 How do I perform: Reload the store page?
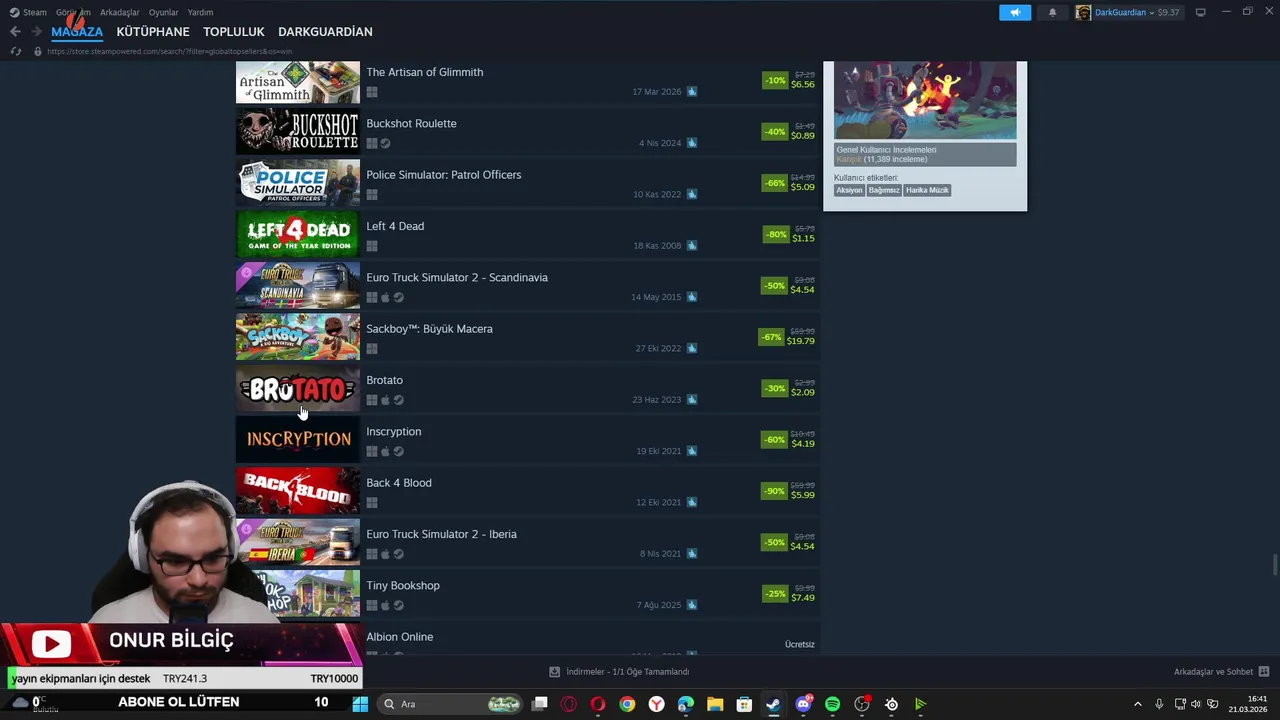[x=15, y=51]
